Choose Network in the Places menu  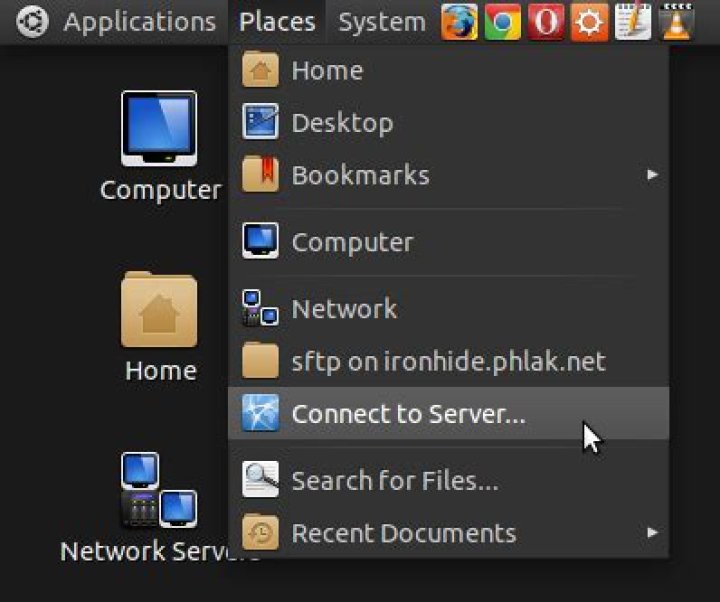point(449,308)
